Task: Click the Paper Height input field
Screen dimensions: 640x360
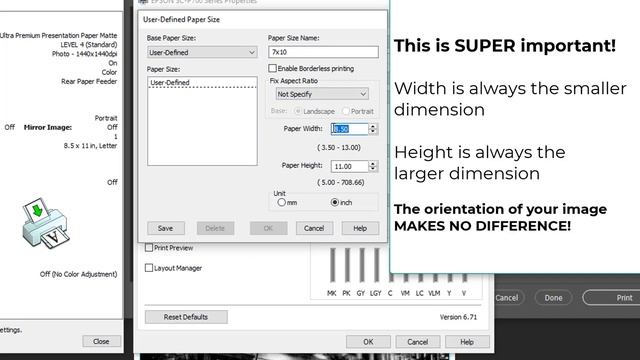Action: click(x=349, y=166)
